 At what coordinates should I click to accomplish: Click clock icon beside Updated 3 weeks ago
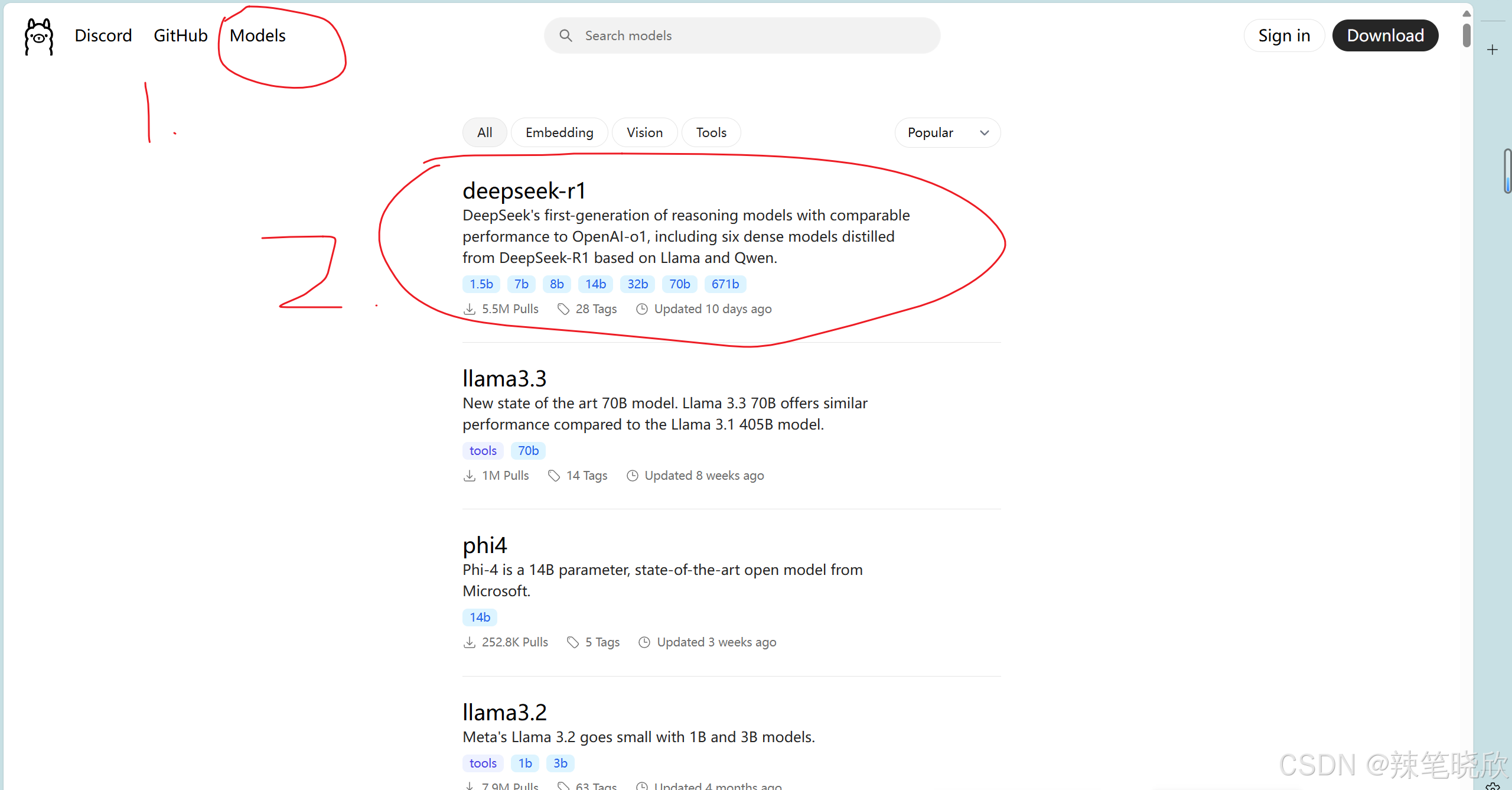[644, 642]
